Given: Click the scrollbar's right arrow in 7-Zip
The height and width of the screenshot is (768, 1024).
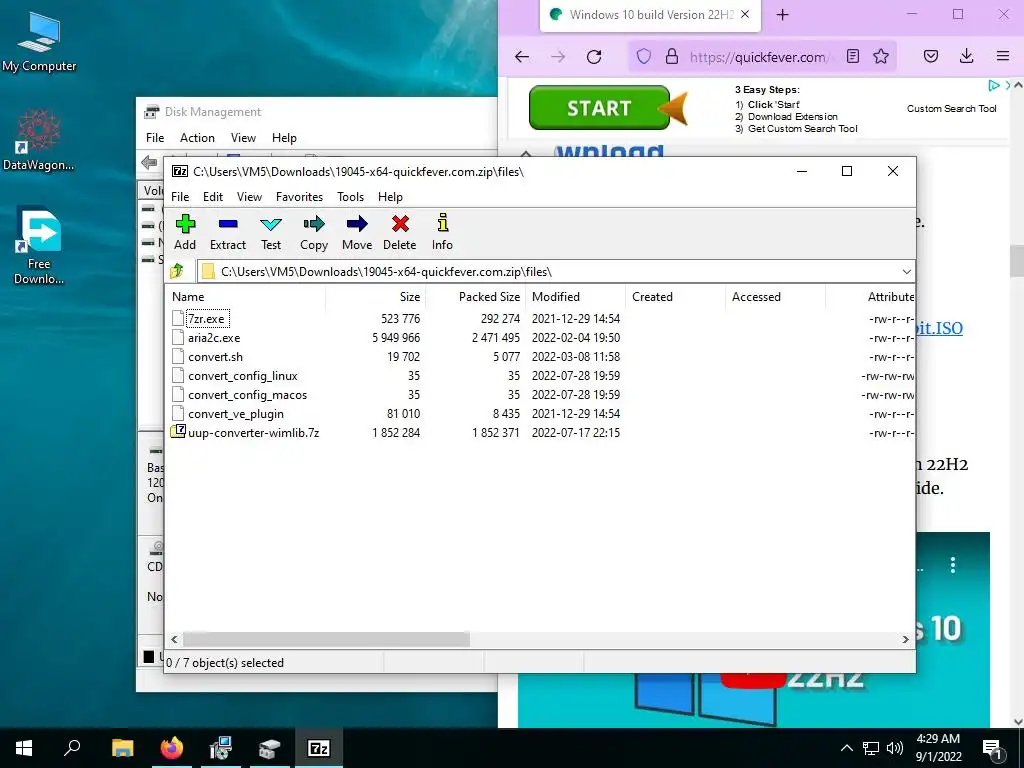Looking at the screenshot, I should [x=905, y=639].
